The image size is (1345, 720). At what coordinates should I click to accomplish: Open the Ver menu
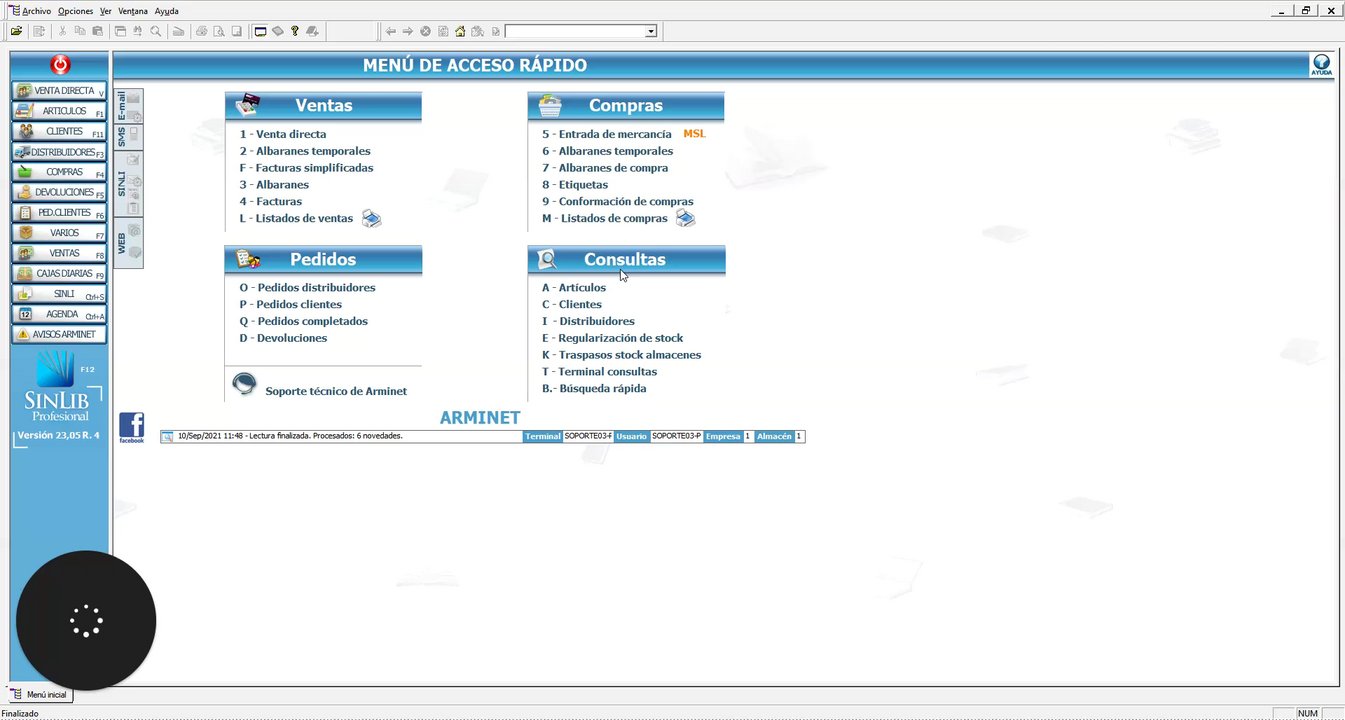(106, 11)
